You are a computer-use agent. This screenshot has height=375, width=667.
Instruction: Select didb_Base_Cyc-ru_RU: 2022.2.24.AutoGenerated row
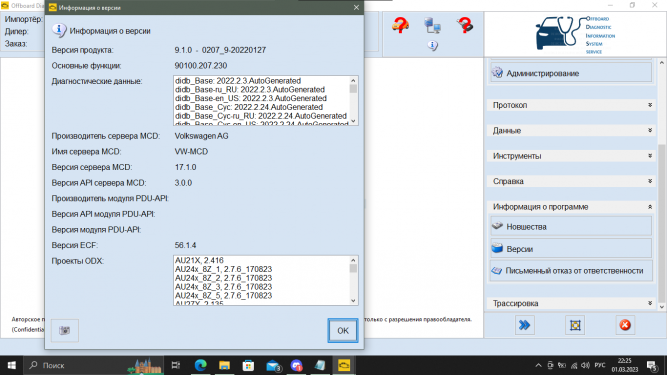[x=261, y=116]
